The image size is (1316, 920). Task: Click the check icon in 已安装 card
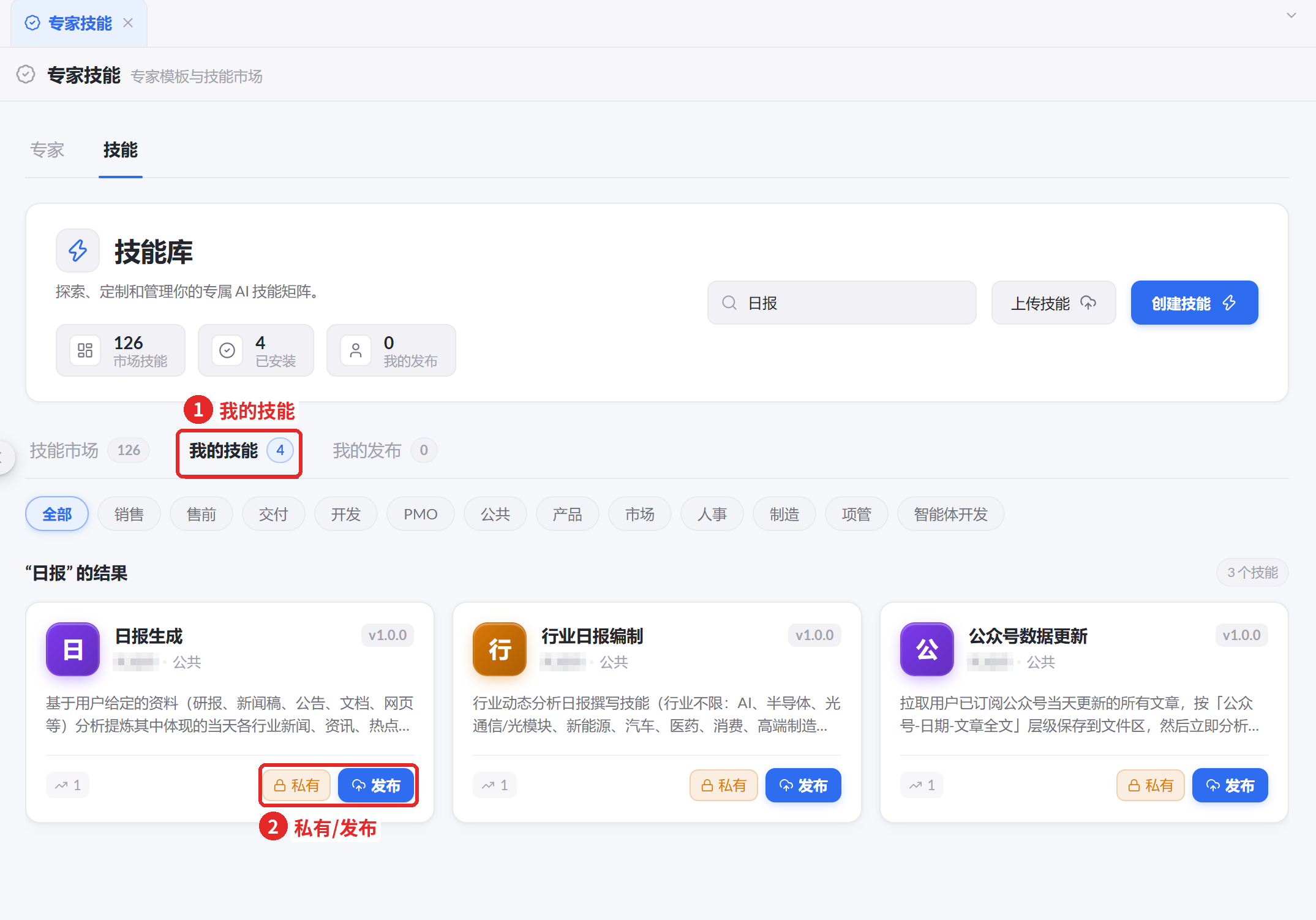pyautogui.click(x=227, y=350)
